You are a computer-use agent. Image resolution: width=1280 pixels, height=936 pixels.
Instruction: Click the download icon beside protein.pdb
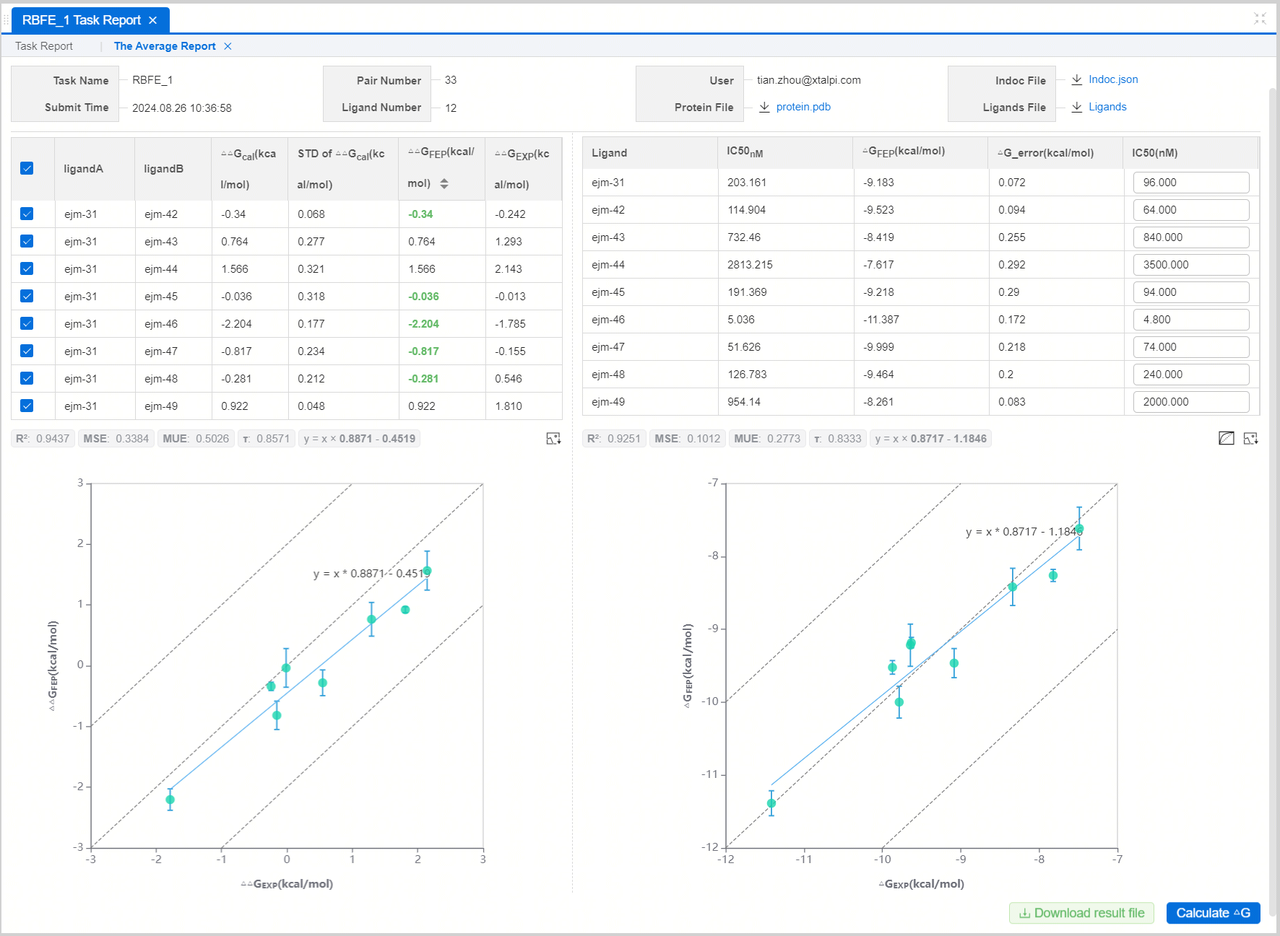[x=764, y=107]
